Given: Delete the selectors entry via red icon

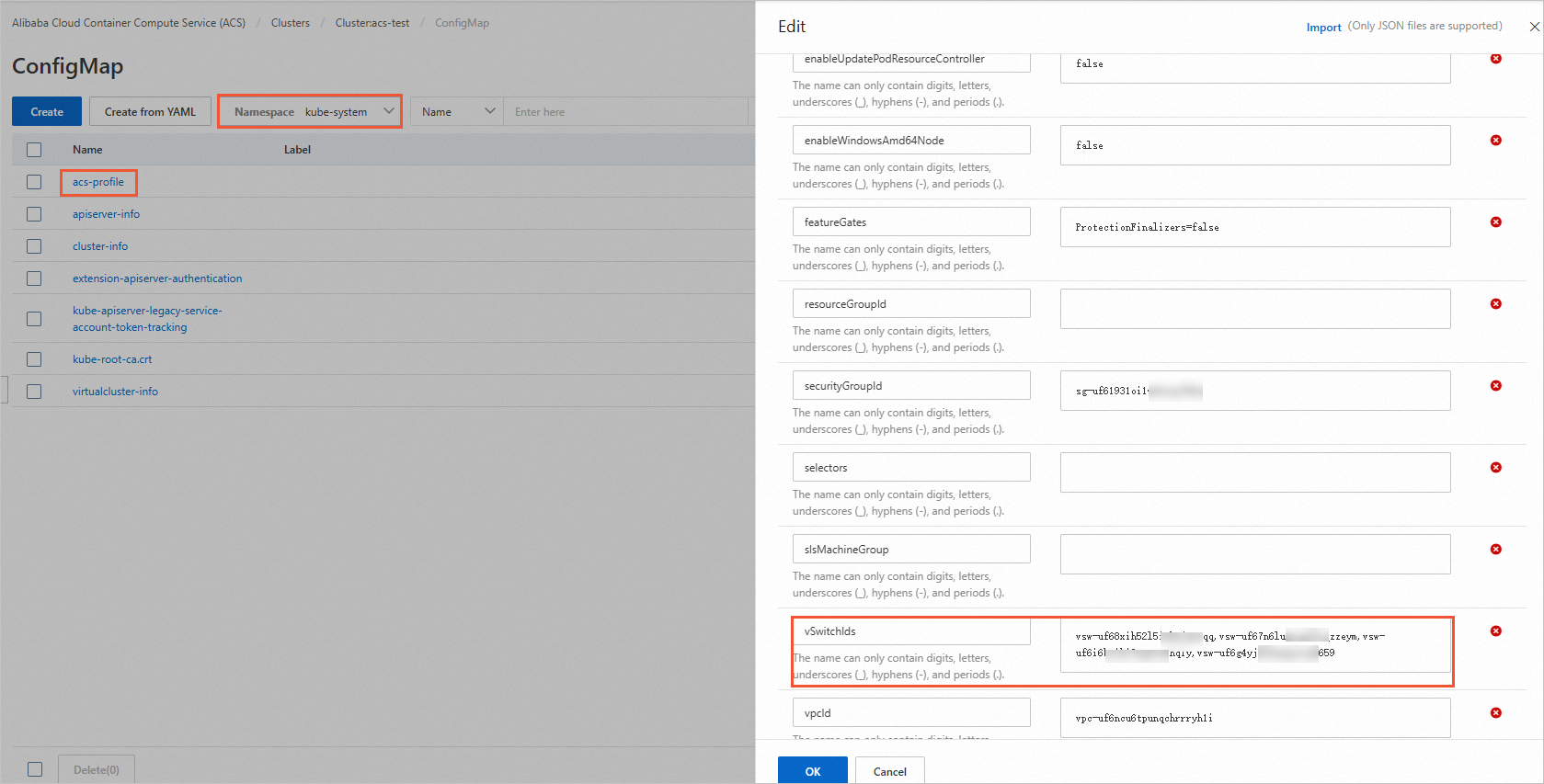Looking at the screenshot, I should tap(1496, 468).
